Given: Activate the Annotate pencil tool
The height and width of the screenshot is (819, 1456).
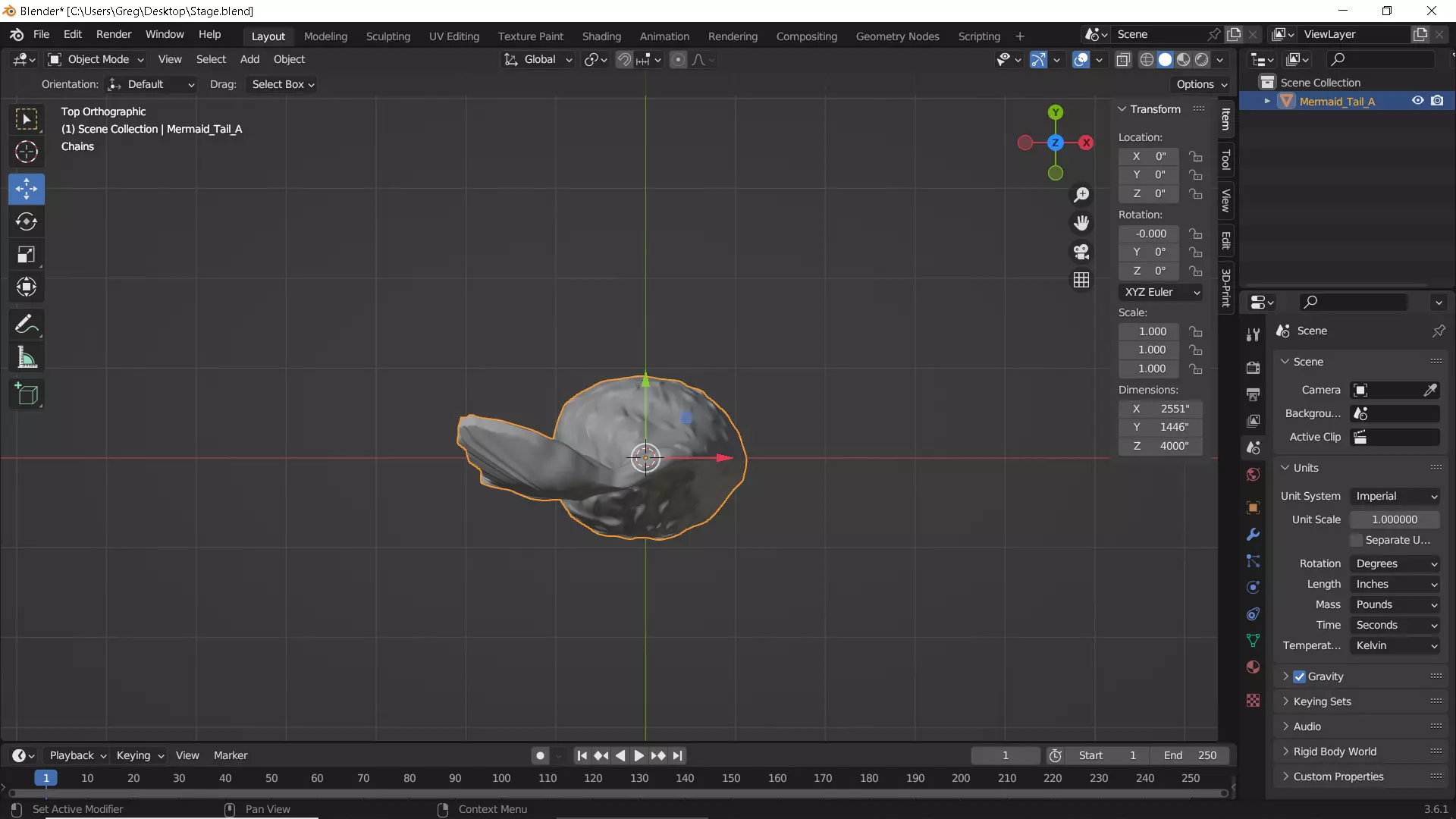Looking at the screenshot, I should [x=27, y=325].
